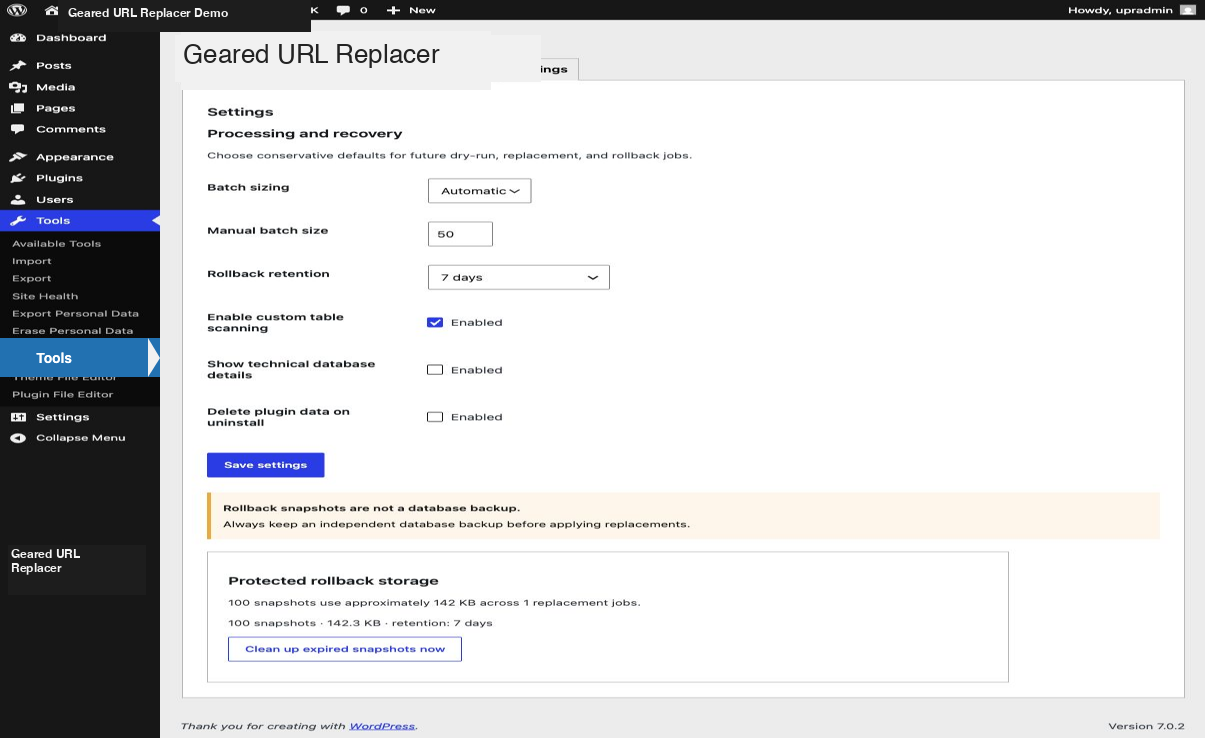
Task: Open Erase Personal Data submenu item
Action: coord(73,330)
